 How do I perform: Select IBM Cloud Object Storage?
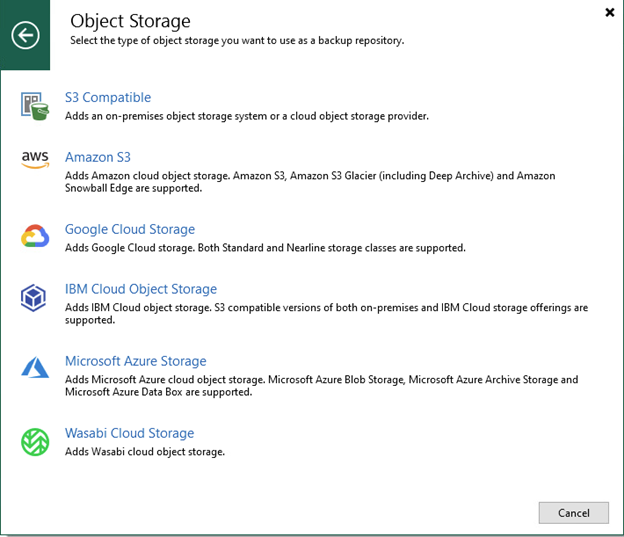pos(141,289)
